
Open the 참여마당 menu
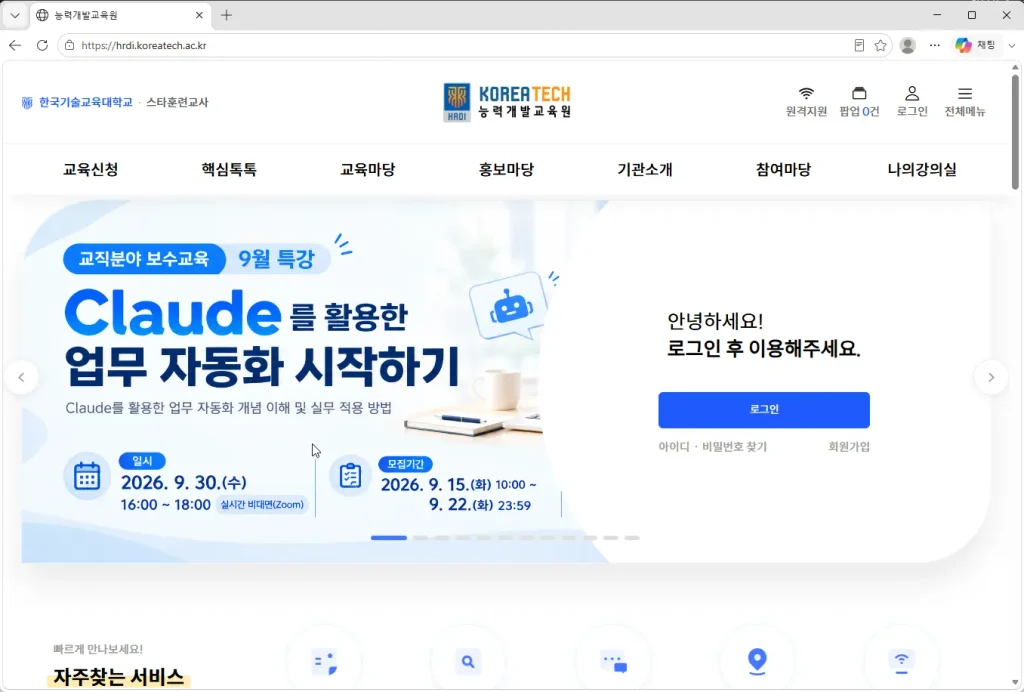coord(784,170)
